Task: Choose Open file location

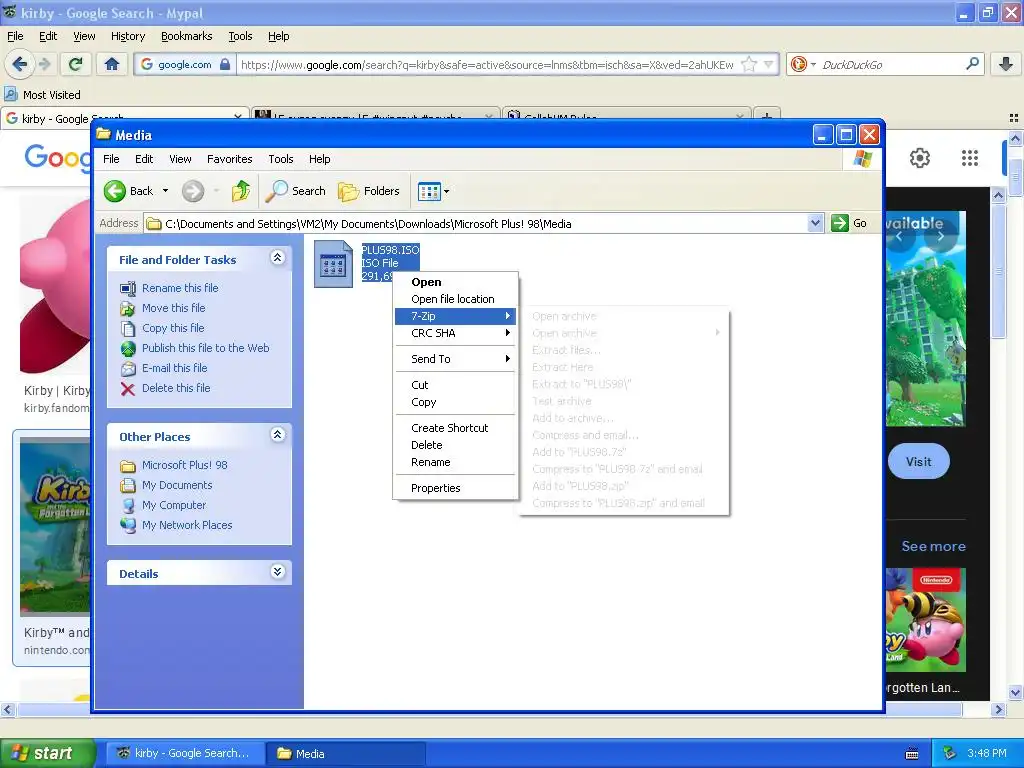Action: (x=453, y=299)
